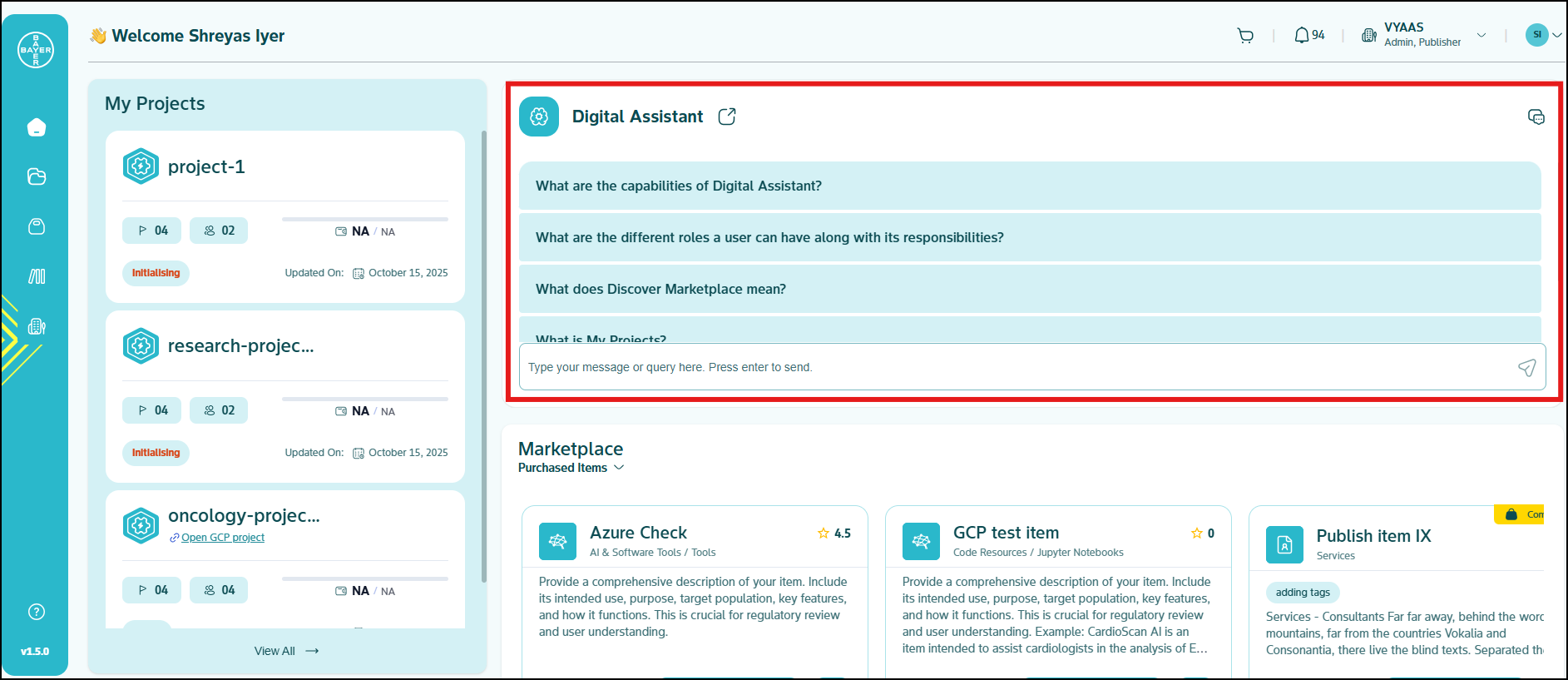The image size is (1568, 680).
Task: Click the send message paper plane icon
Action: 1526,368
